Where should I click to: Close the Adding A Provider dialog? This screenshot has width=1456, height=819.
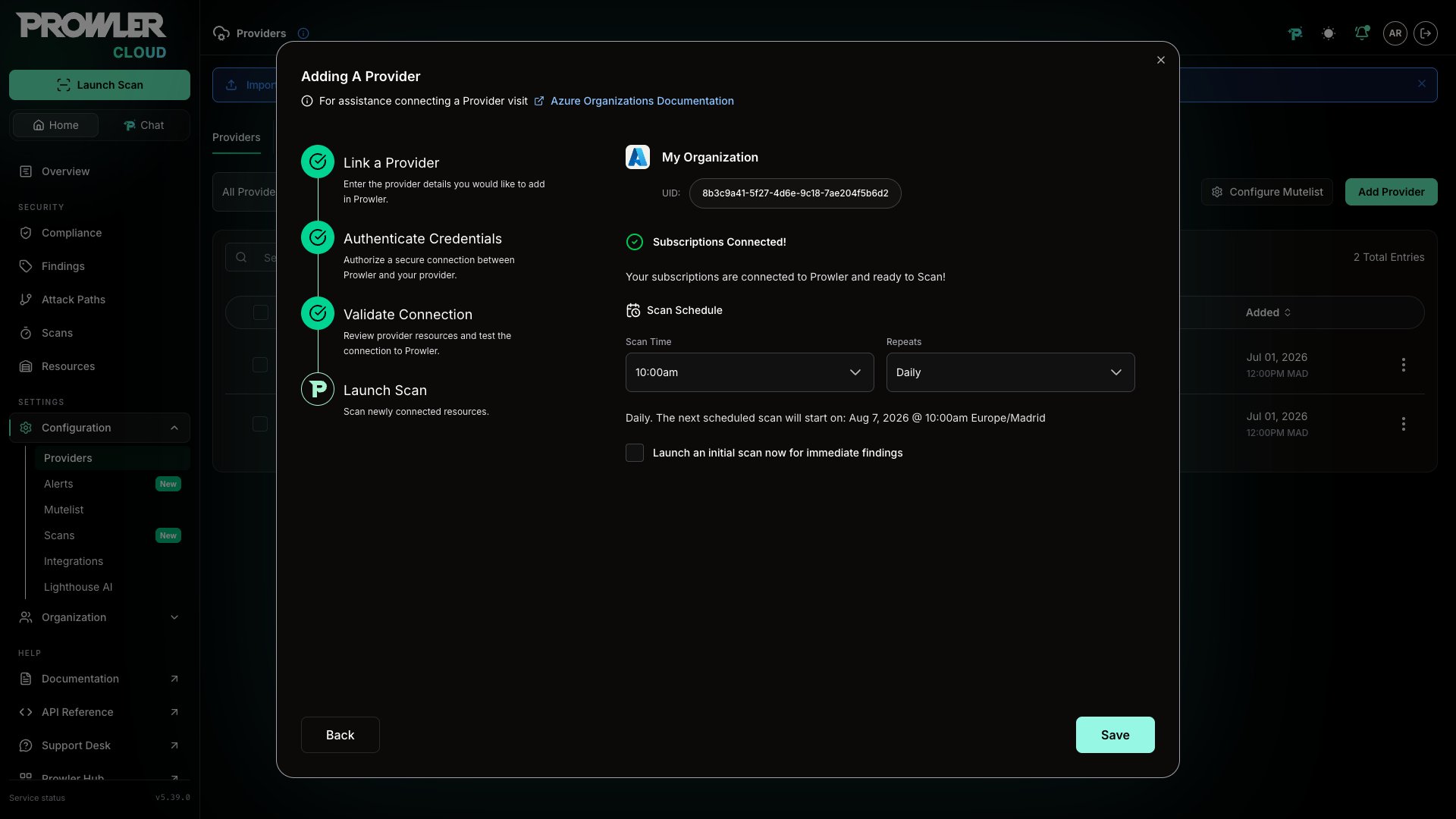1160,60
